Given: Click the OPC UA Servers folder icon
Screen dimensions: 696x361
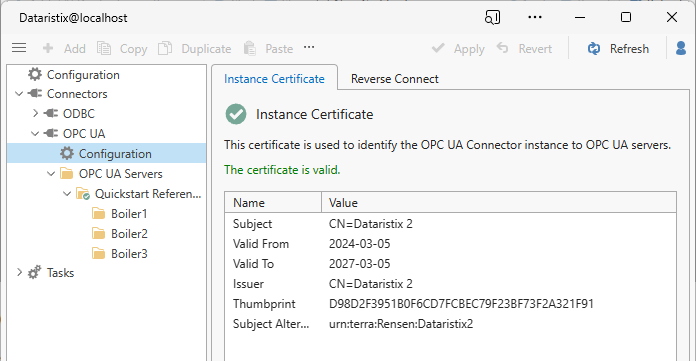Looking at the screenshot, I should [x=67, y=173].
